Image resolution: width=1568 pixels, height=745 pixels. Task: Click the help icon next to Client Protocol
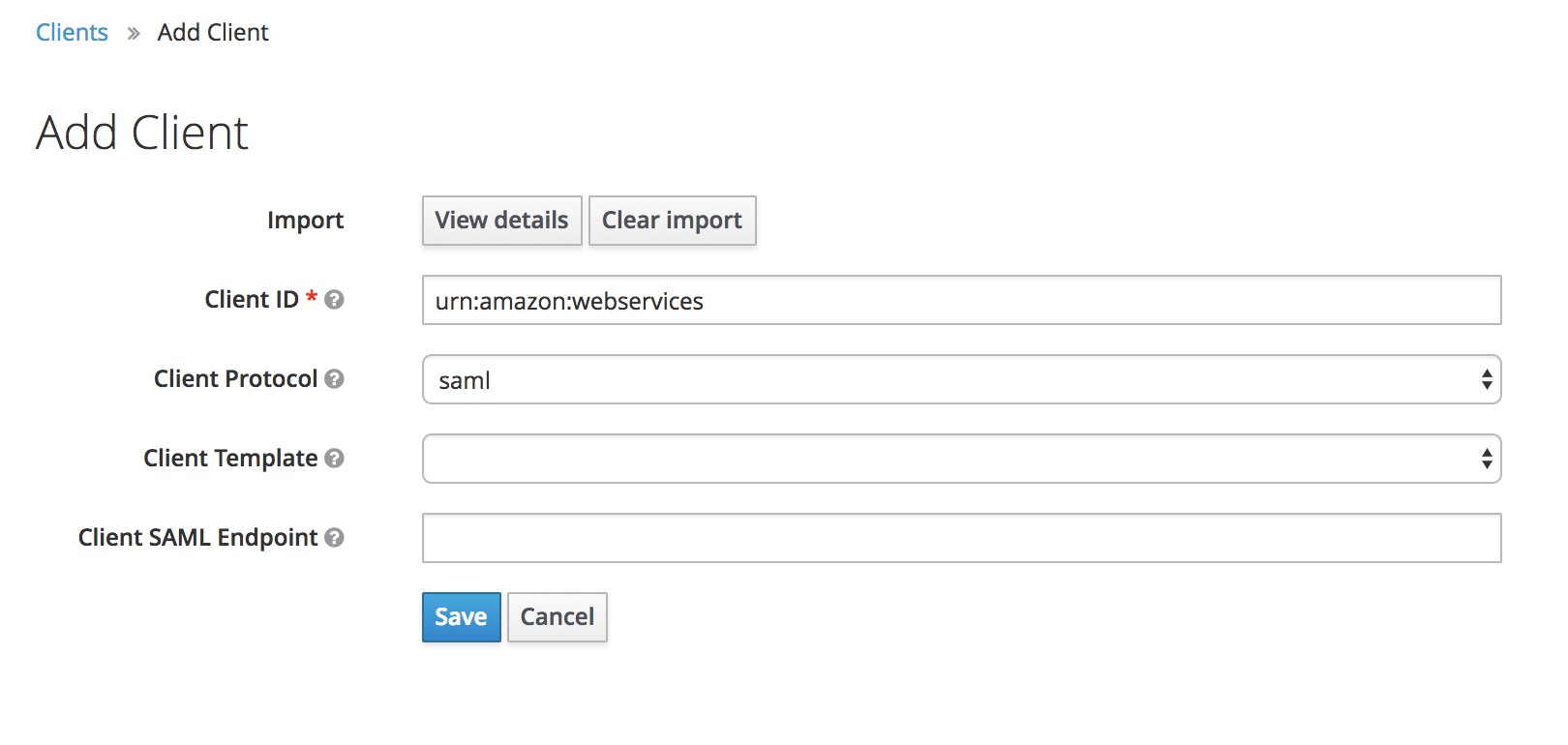(x=334, y=379)
